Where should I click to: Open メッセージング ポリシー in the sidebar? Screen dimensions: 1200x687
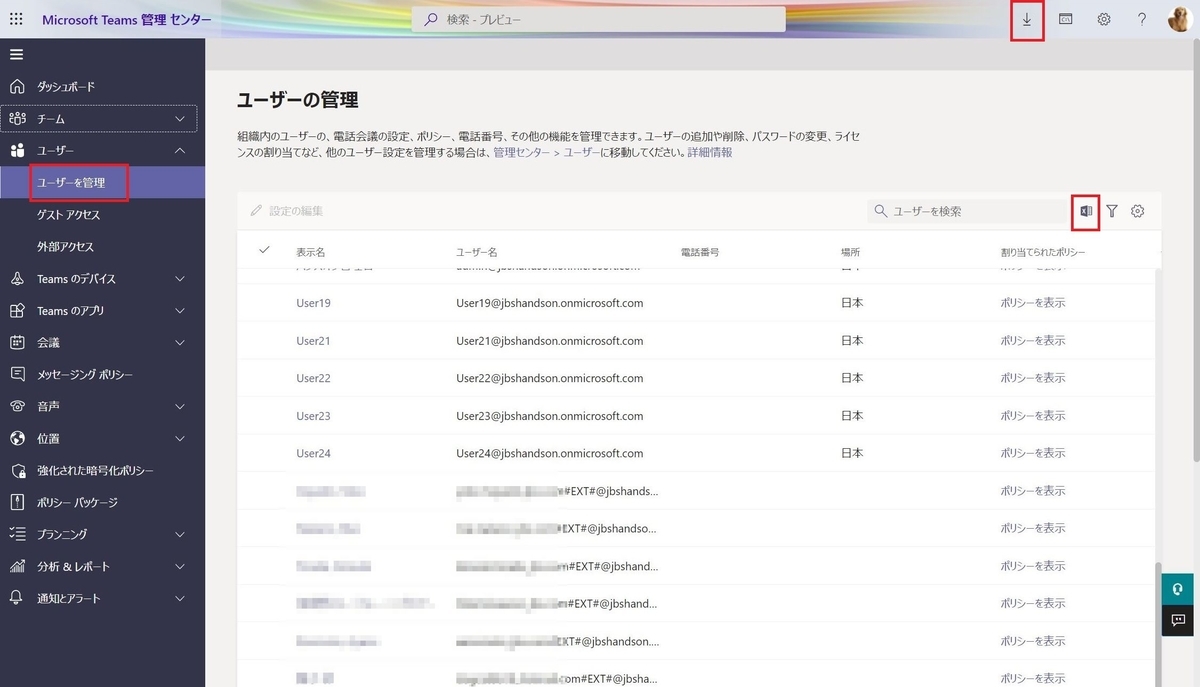point(85,375)
